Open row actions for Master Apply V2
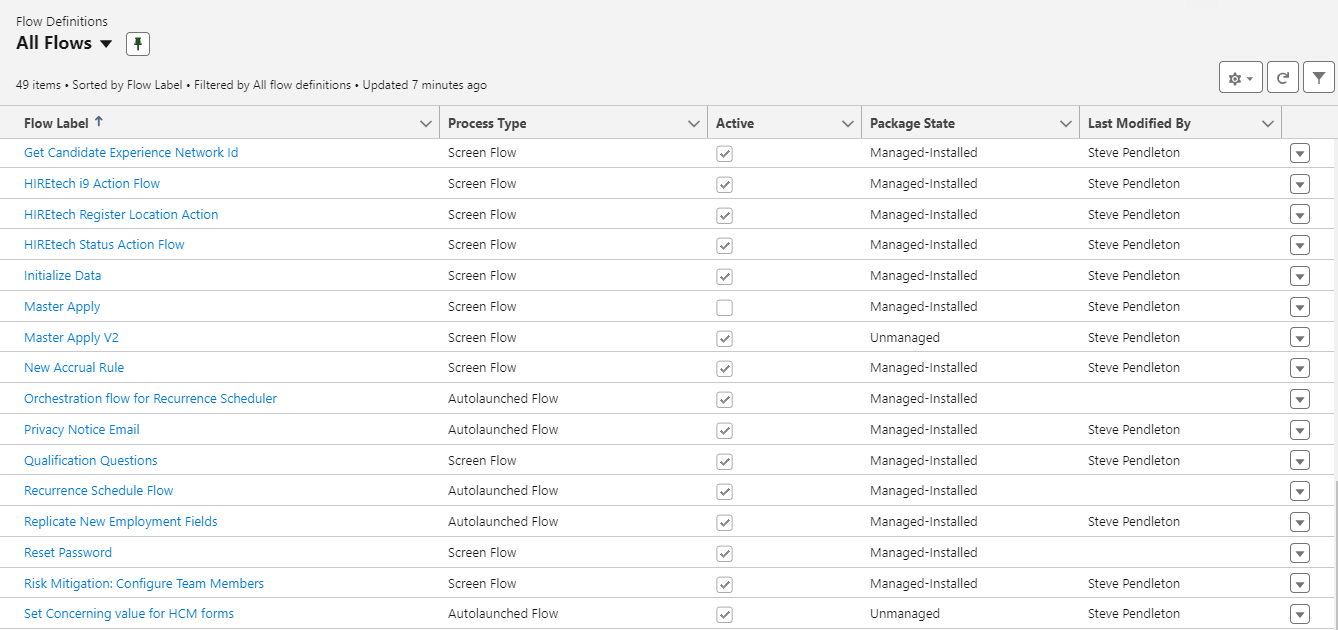 click(x=1299, y=338)
